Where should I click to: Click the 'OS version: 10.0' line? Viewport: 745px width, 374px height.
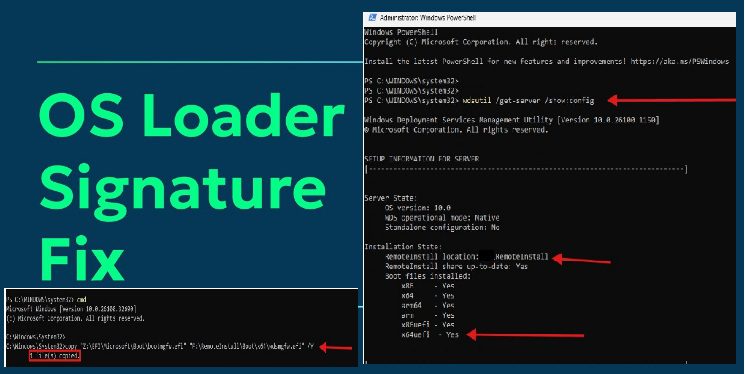pos(418,208)
